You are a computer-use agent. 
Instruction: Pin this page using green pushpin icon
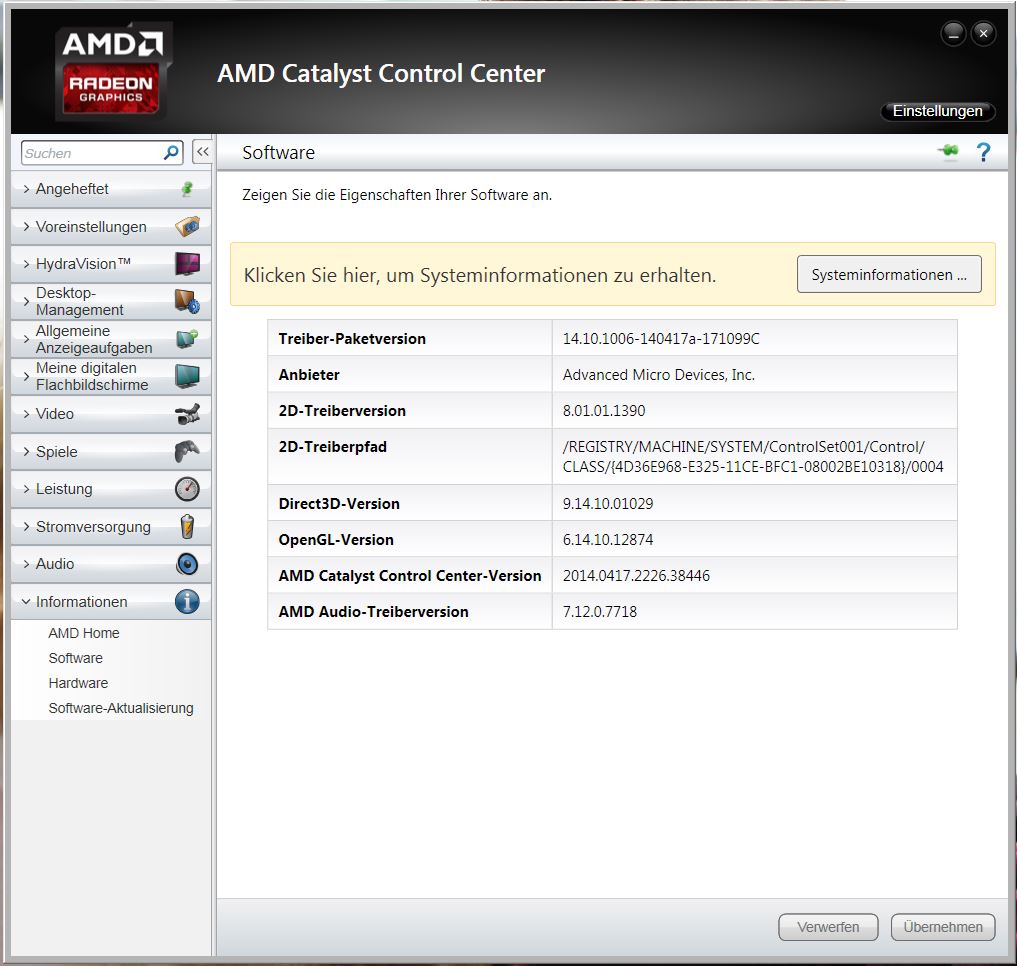[948, 151]
